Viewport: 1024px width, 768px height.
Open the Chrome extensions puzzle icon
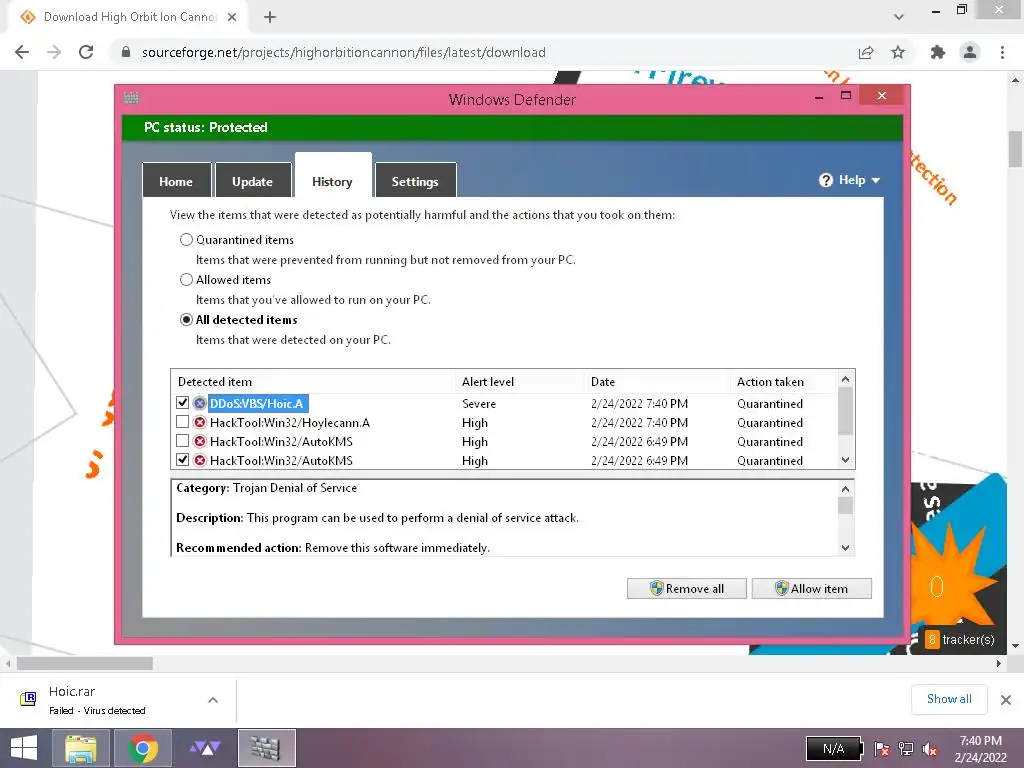point(938,52)
